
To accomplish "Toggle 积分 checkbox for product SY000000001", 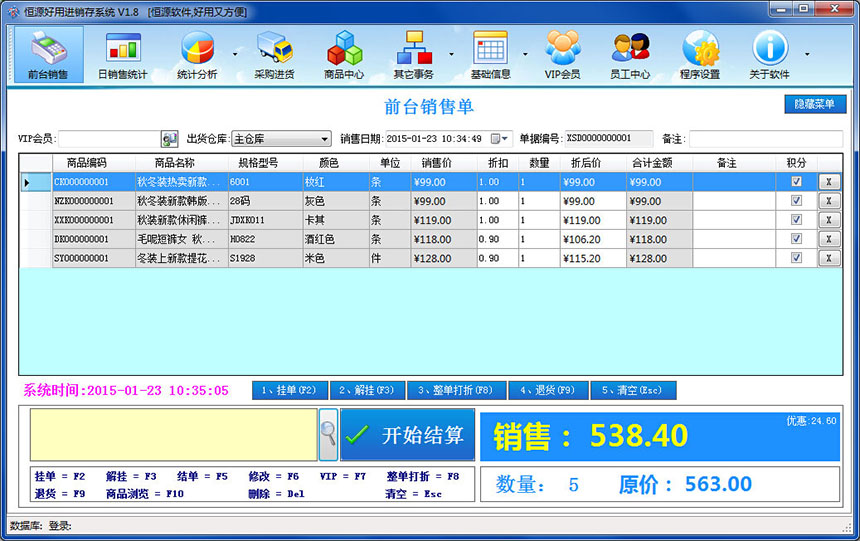I will pyautogui.click(x=796, y=258).
